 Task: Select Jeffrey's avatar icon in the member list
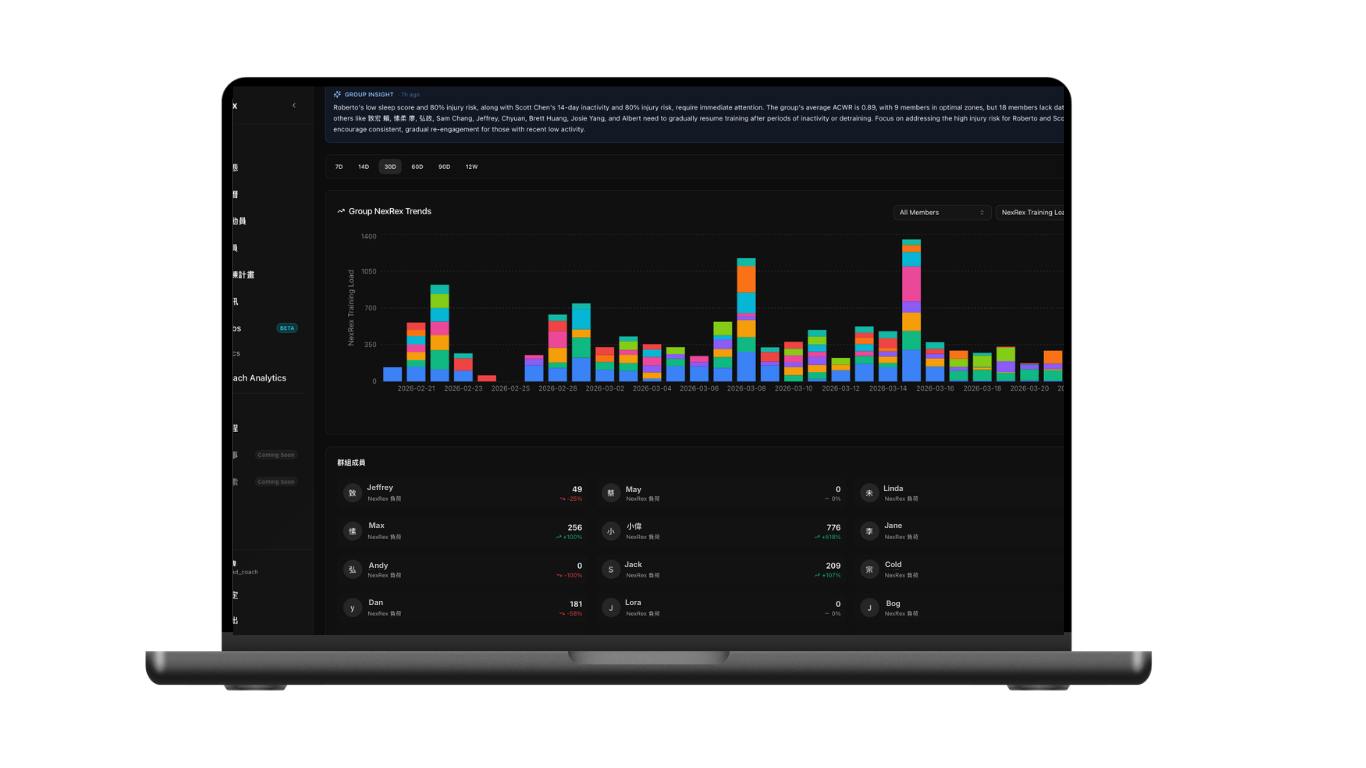352,493
